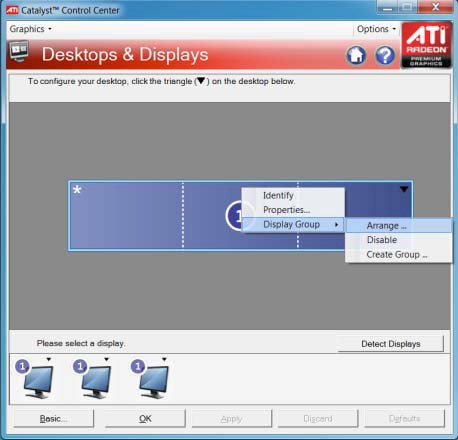This screenshot has height=440, width=458.
Task: Minimize the Catalyst Control Center window
Action: [387, 7]
